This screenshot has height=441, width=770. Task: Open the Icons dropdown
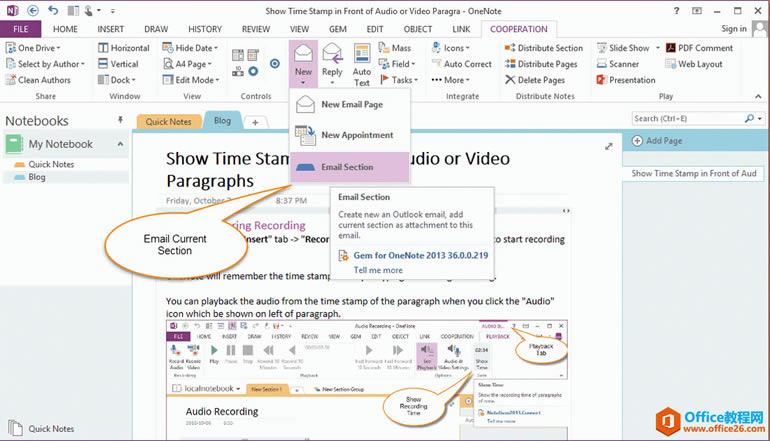(450, 48)
